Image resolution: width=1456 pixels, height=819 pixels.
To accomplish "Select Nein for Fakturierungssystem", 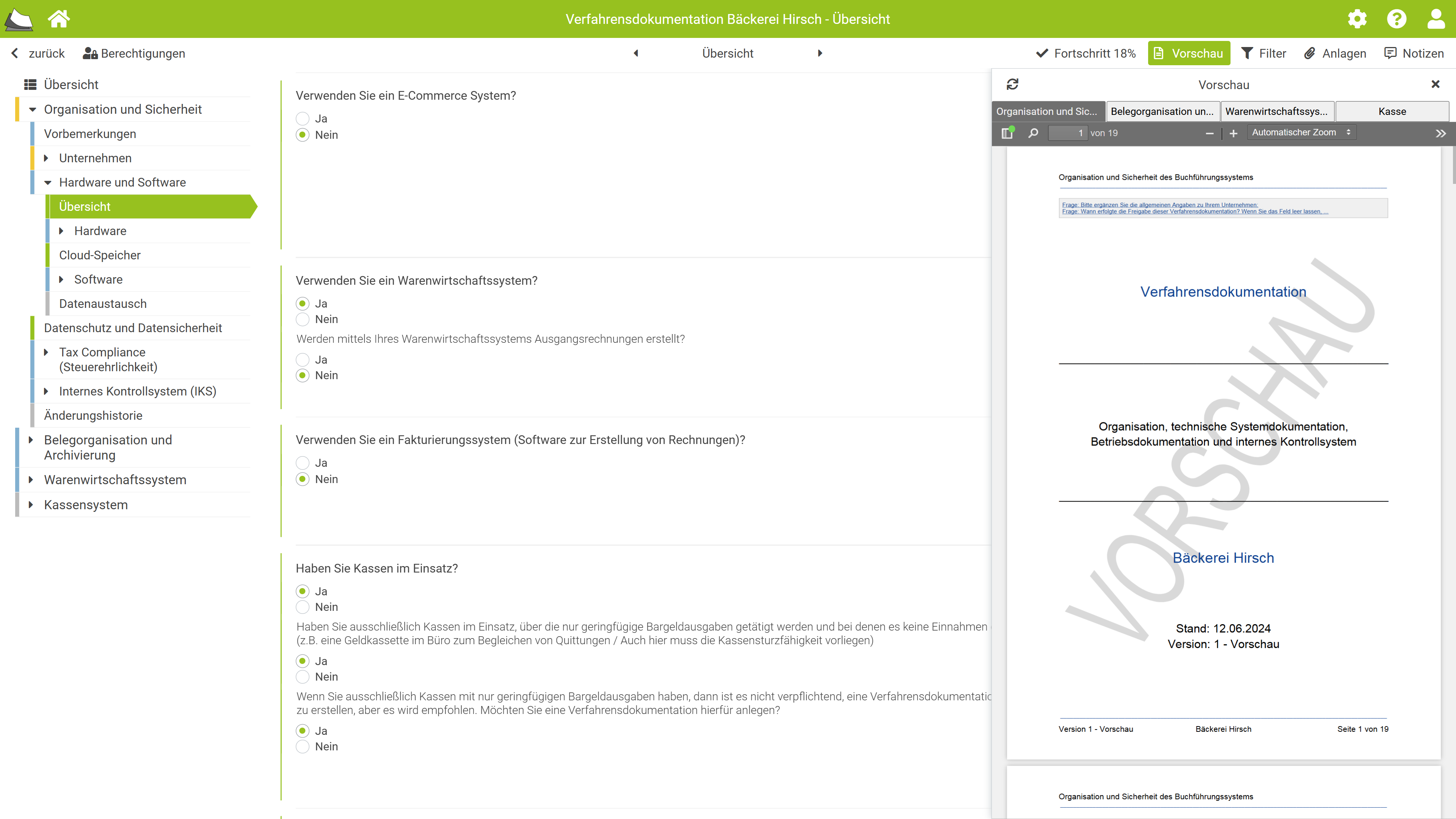I will (x=303, y=479).
